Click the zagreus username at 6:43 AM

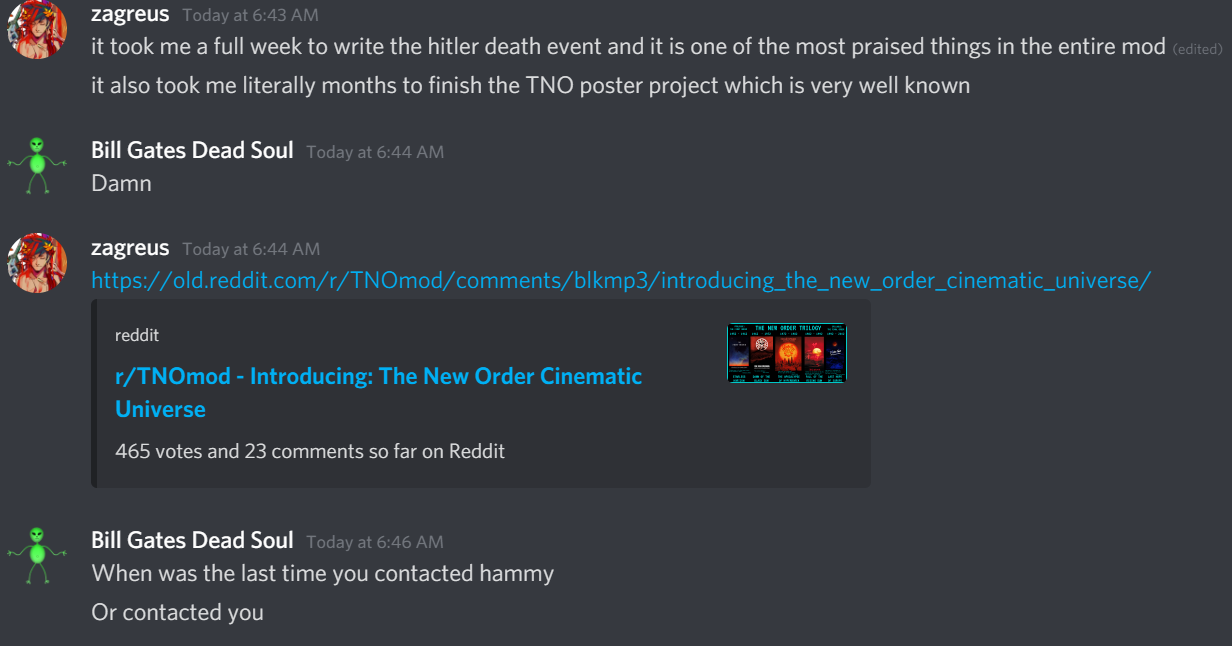click(130, 14)
